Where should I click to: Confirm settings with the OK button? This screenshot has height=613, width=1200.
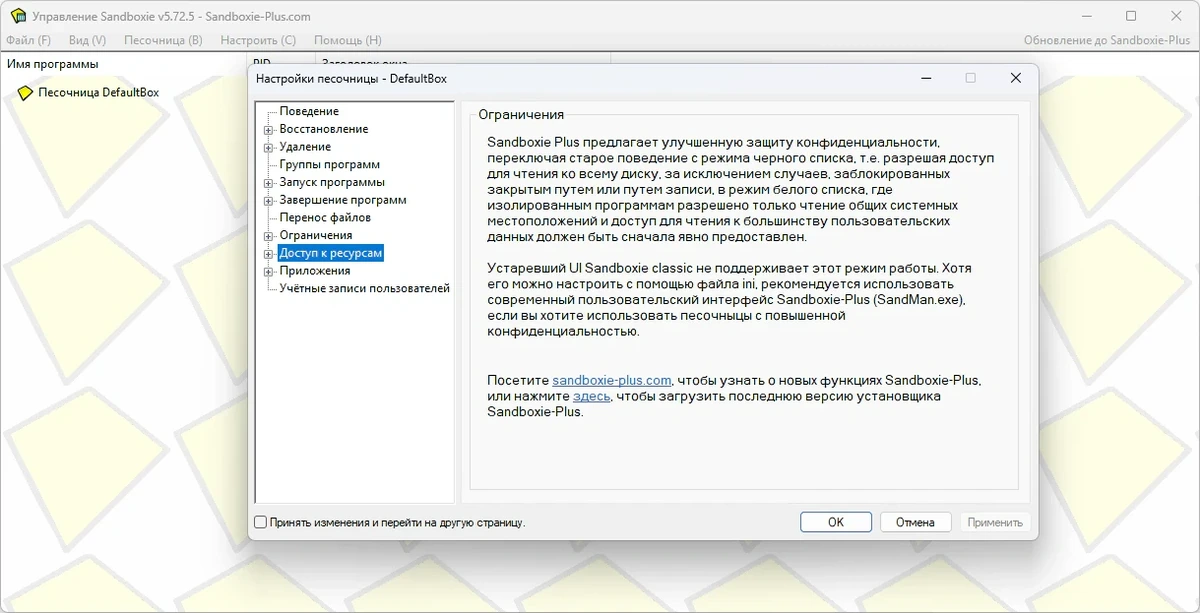836,522
